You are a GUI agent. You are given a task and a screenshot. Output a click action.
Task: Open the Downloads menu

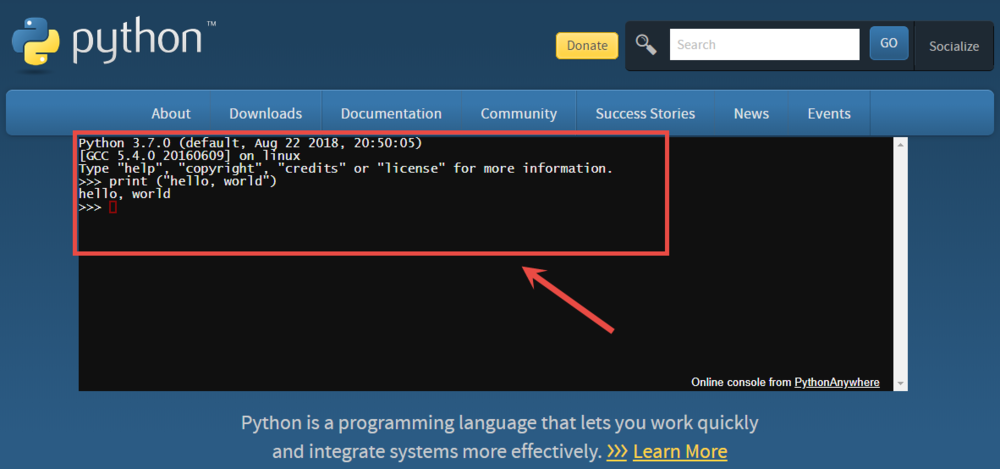point(265,113)
